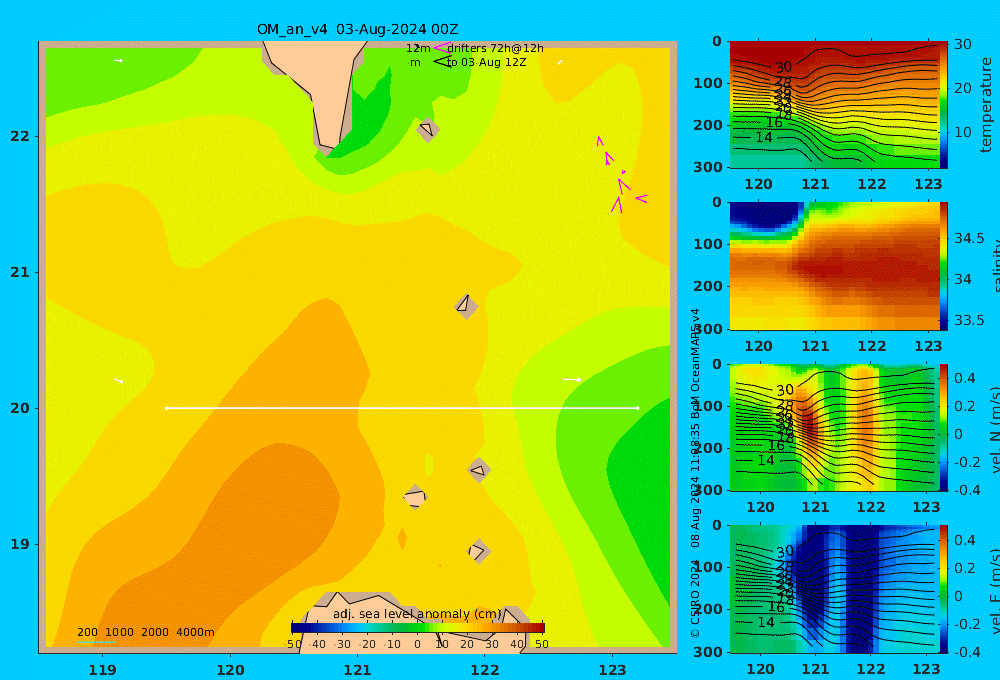Screen dimensions: 1000x680
Task: Click the '33.5' tick on the salinity colorbar
Action: point(969,320)
